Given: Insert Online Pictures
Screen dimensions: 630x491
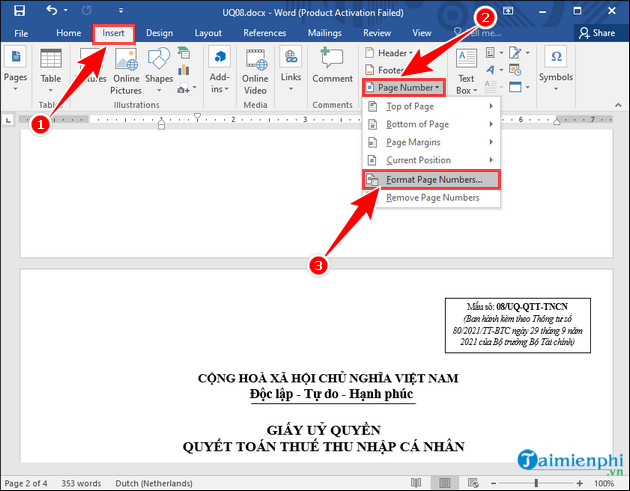Looking at the screenshot, I should (x=126, y=71).
